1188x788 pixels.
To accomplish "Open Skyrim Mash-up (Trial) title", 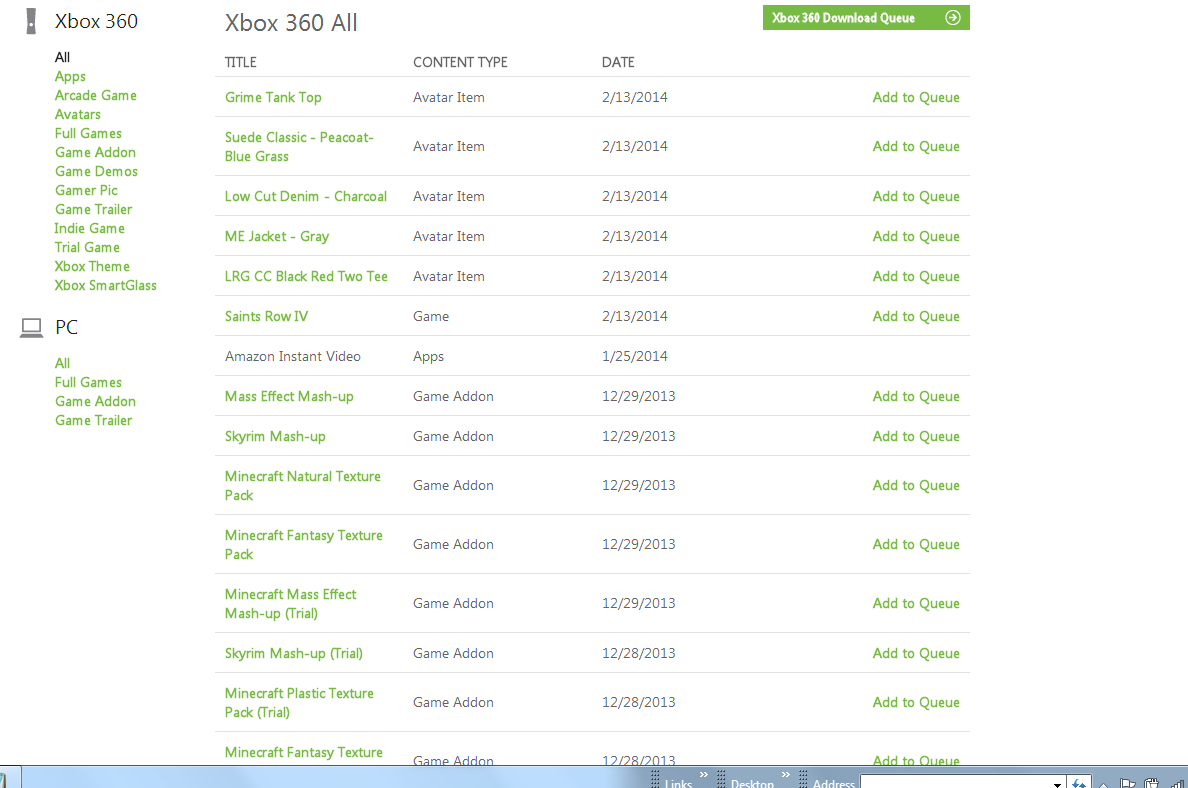I will coord(293,654).
